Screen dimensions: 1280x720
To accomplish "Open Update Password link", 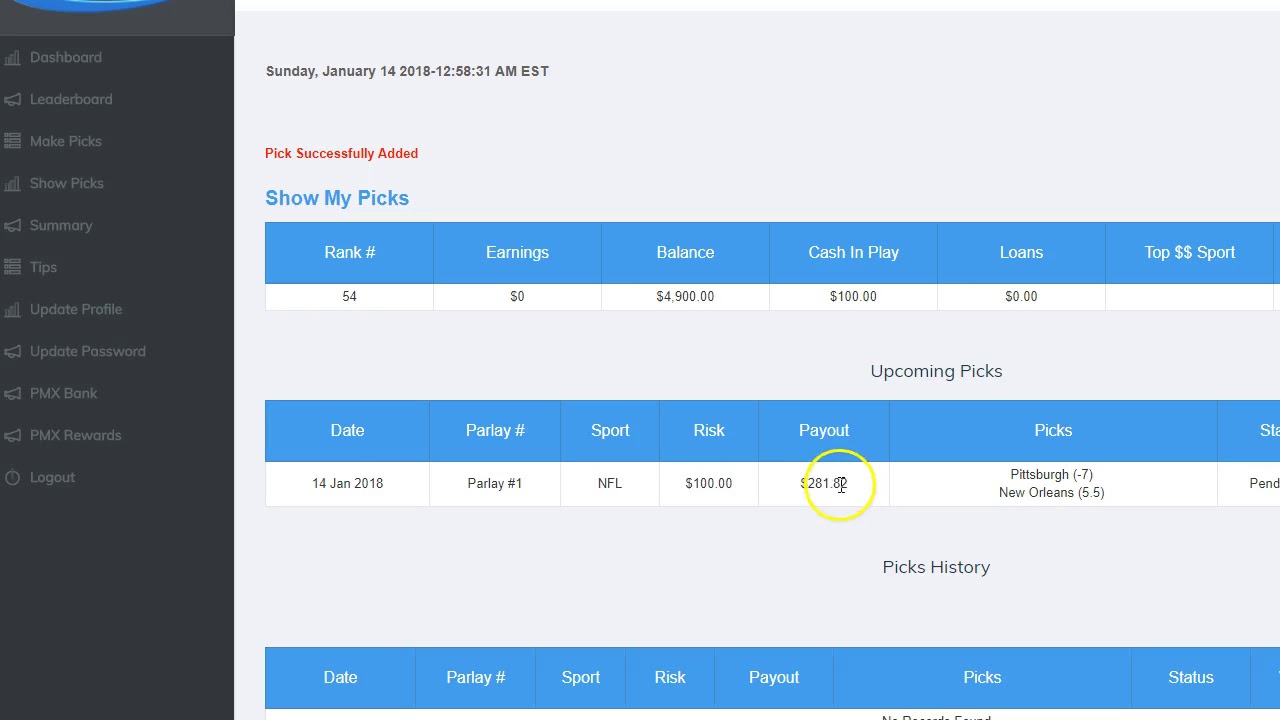I will [x=88, y=352].
